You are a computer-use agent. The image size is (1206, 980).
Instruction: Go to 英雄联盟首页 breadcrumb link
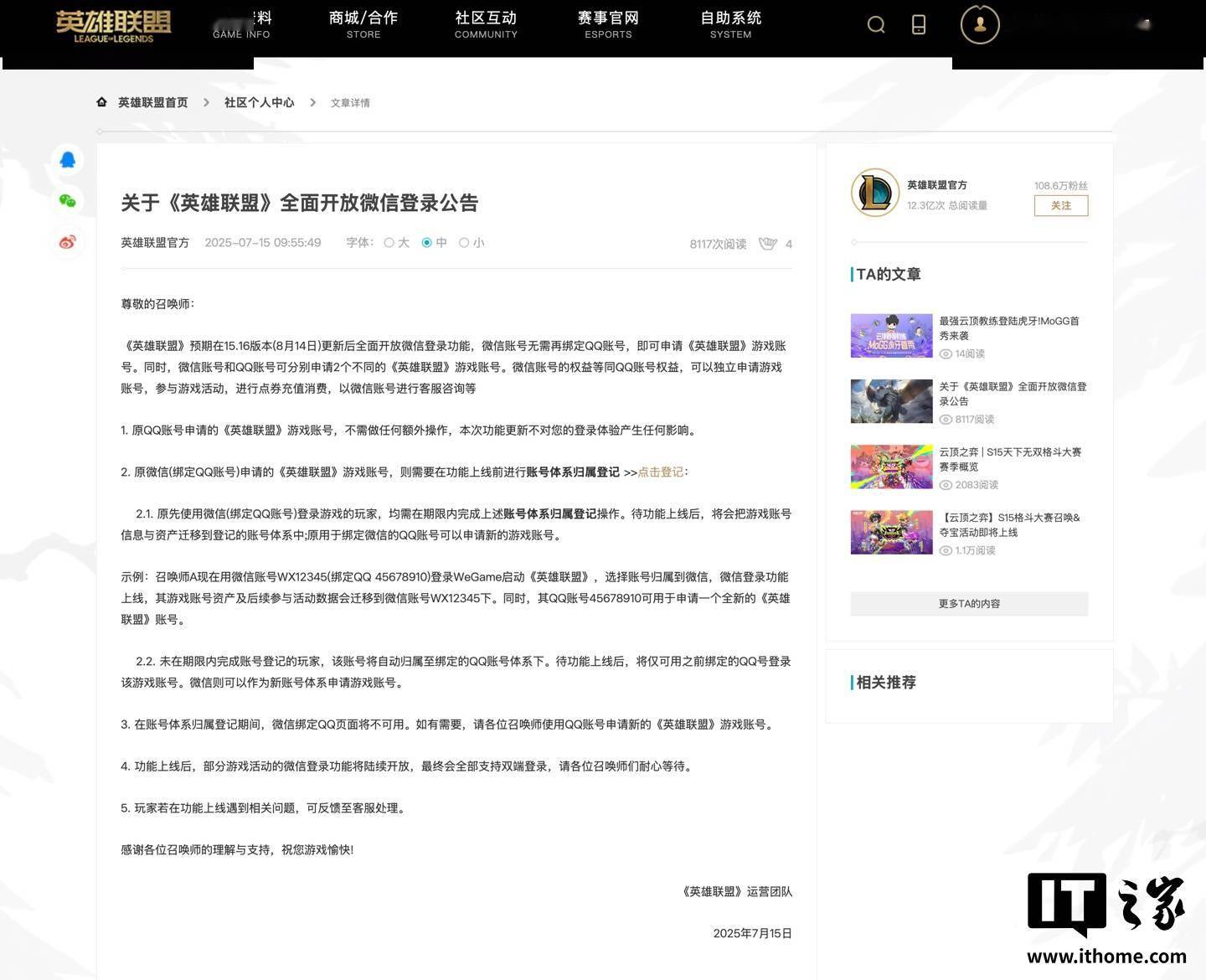click(152, 102)
